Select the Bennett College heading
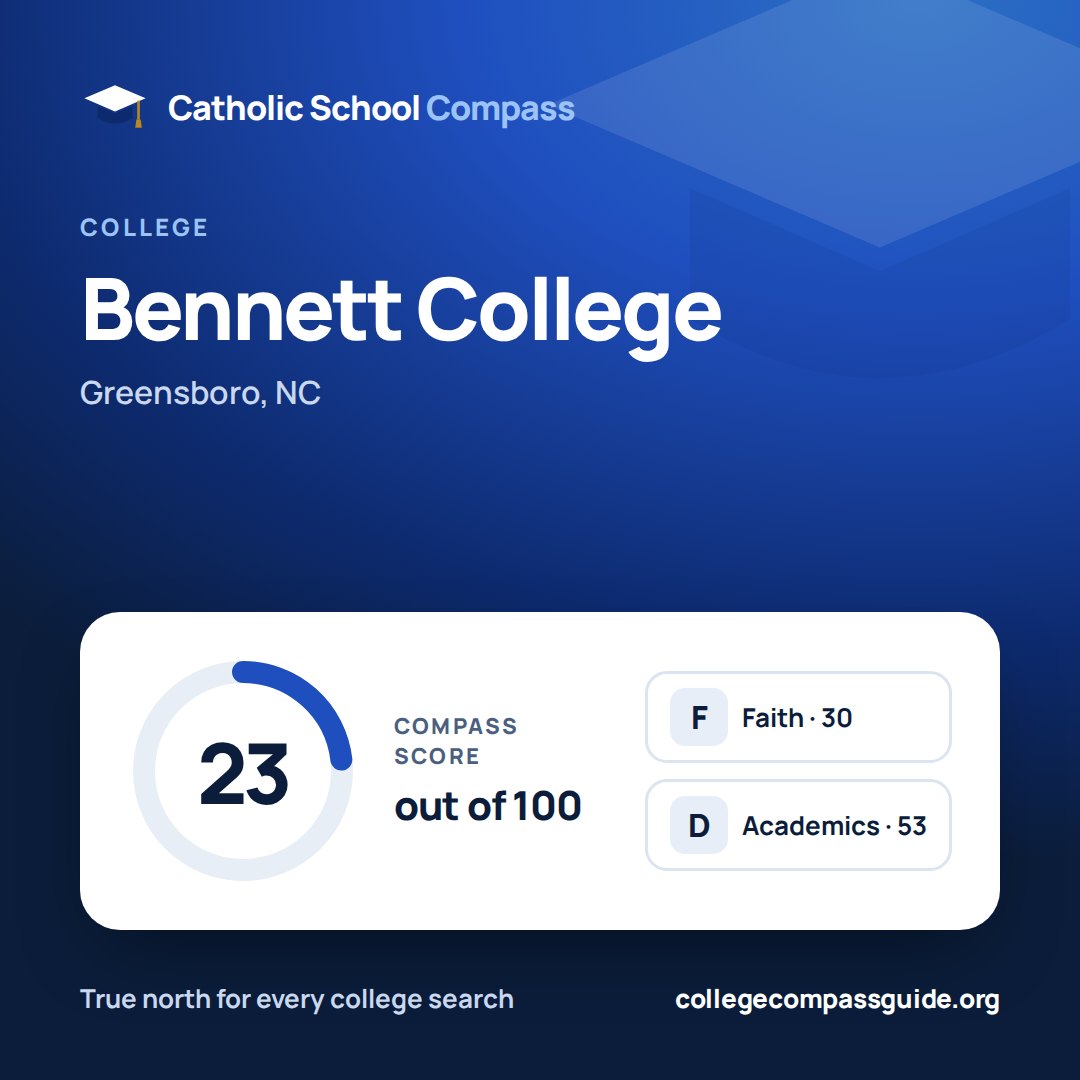Viewport: 1080px width, 1080px height. pyautogui.click(x=402, y=313)
